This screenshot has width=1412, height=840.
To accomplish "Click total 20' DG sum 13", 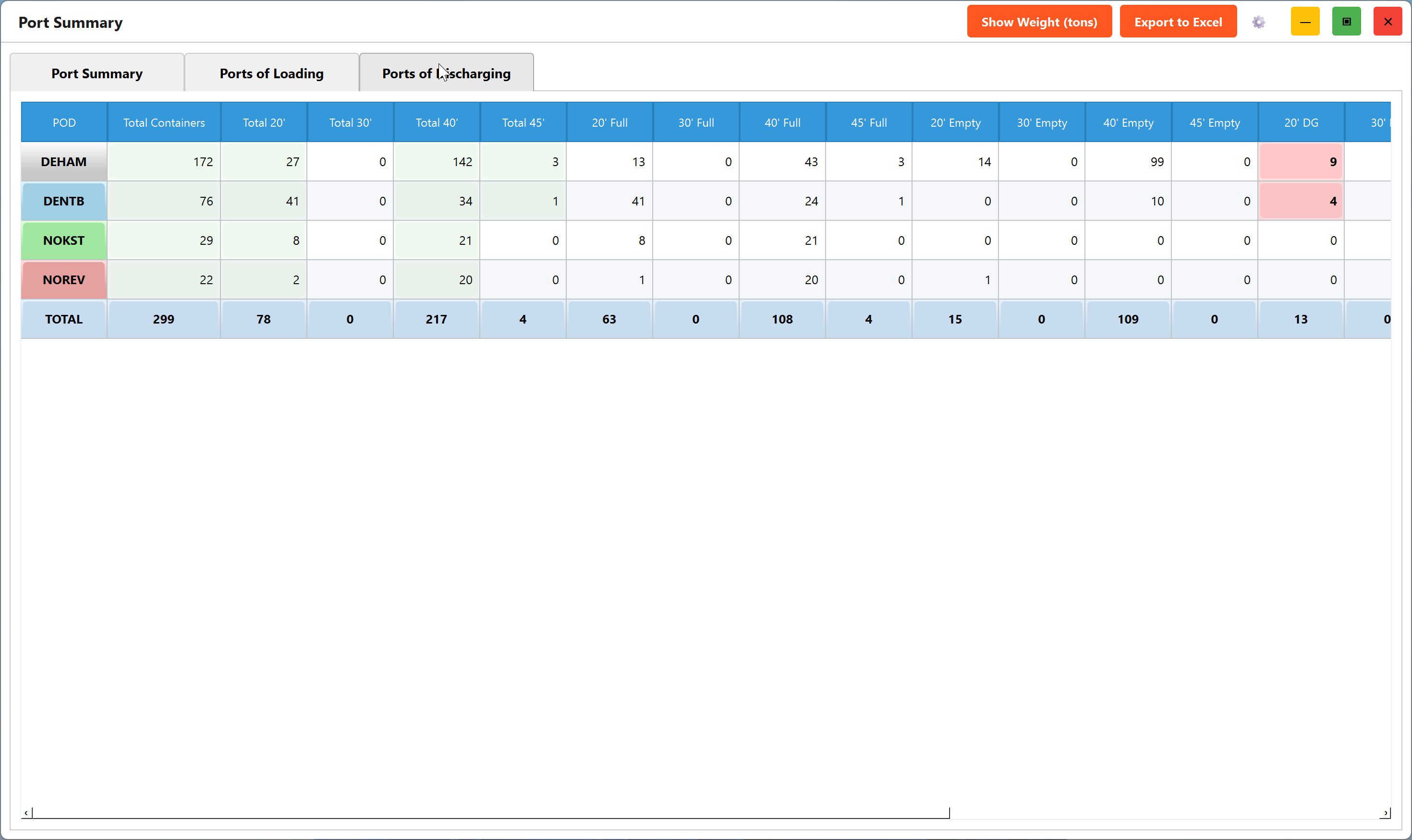I will (1301, 319).
